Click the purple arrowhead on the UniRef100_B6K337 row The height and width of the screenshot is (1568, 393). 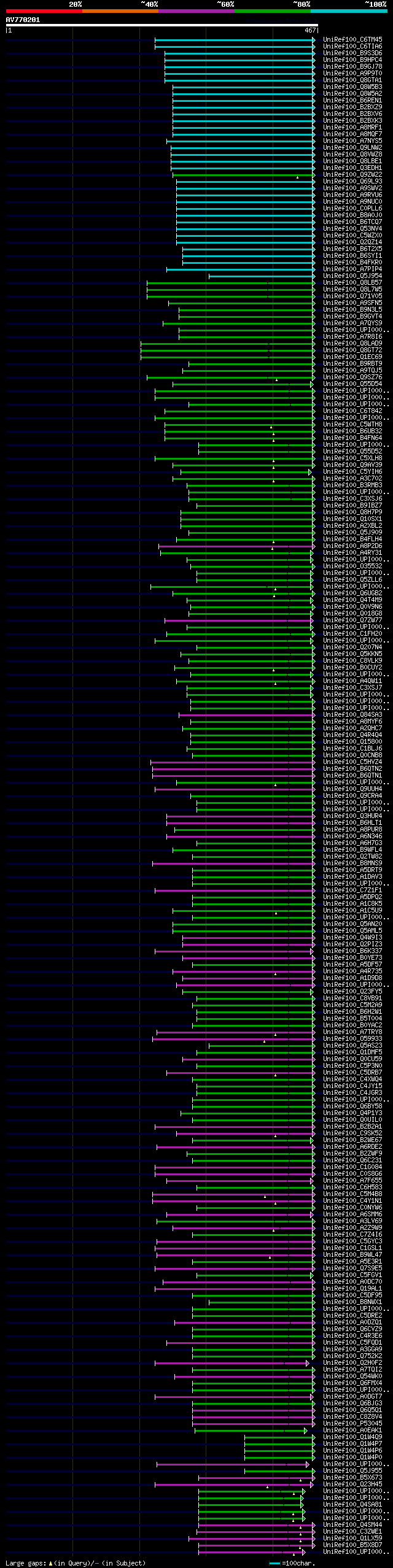click(x=313, y=951)
